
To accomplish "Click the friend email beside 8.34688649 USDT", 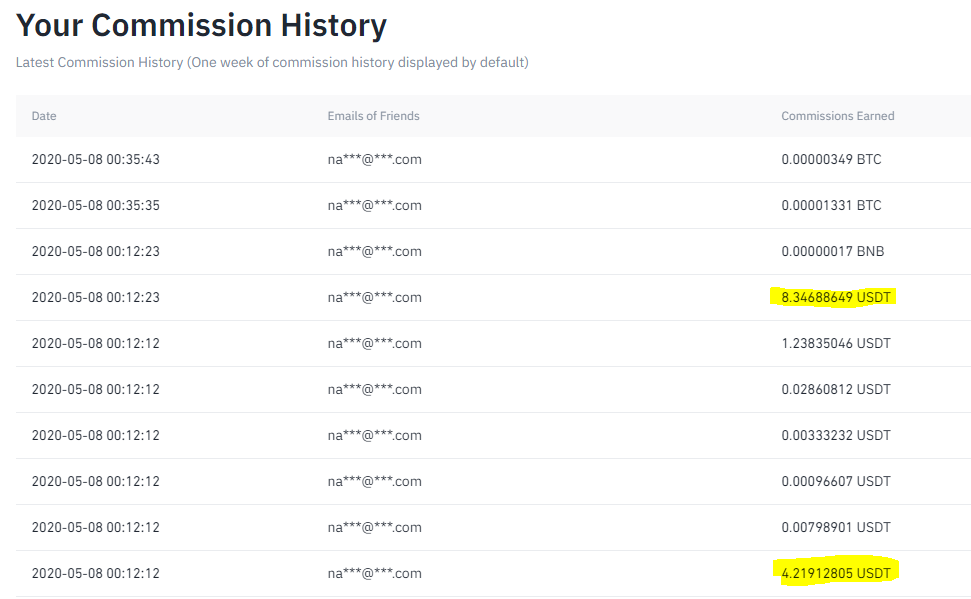I will click(x=374, y=297).
